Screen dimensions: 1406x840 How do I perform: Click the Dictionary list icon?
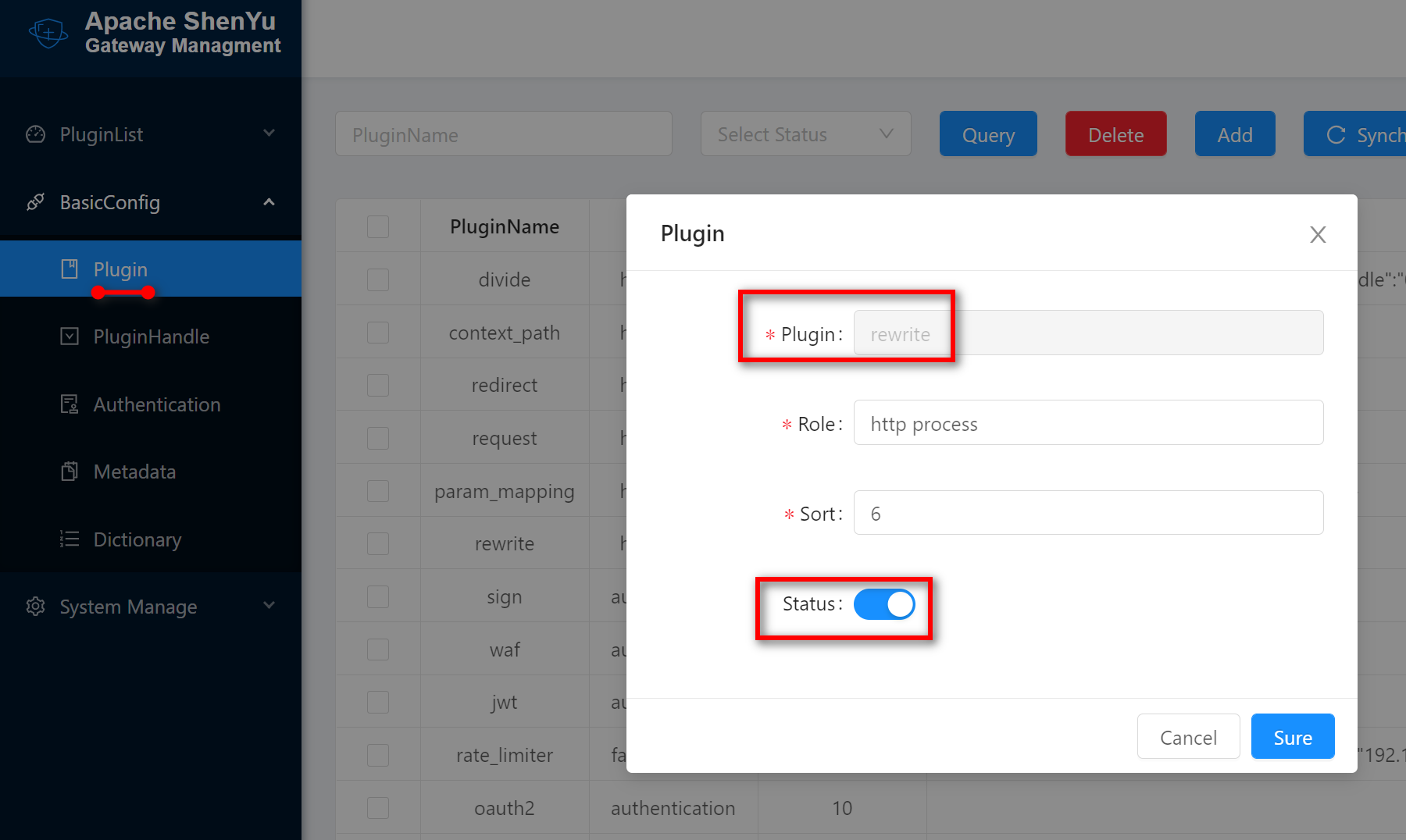(x=70, y=539)
